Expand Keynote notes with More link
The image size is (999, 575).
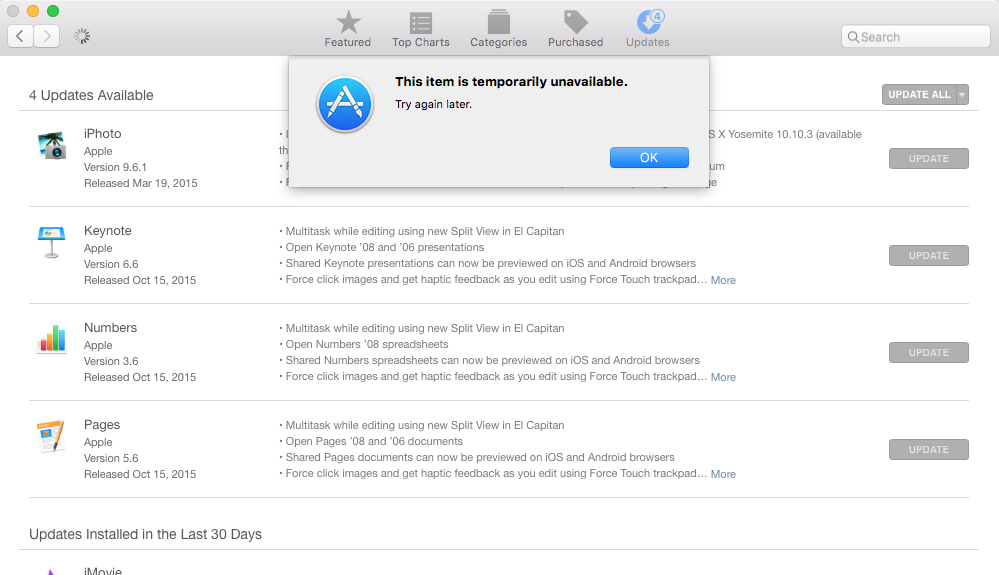723,280
